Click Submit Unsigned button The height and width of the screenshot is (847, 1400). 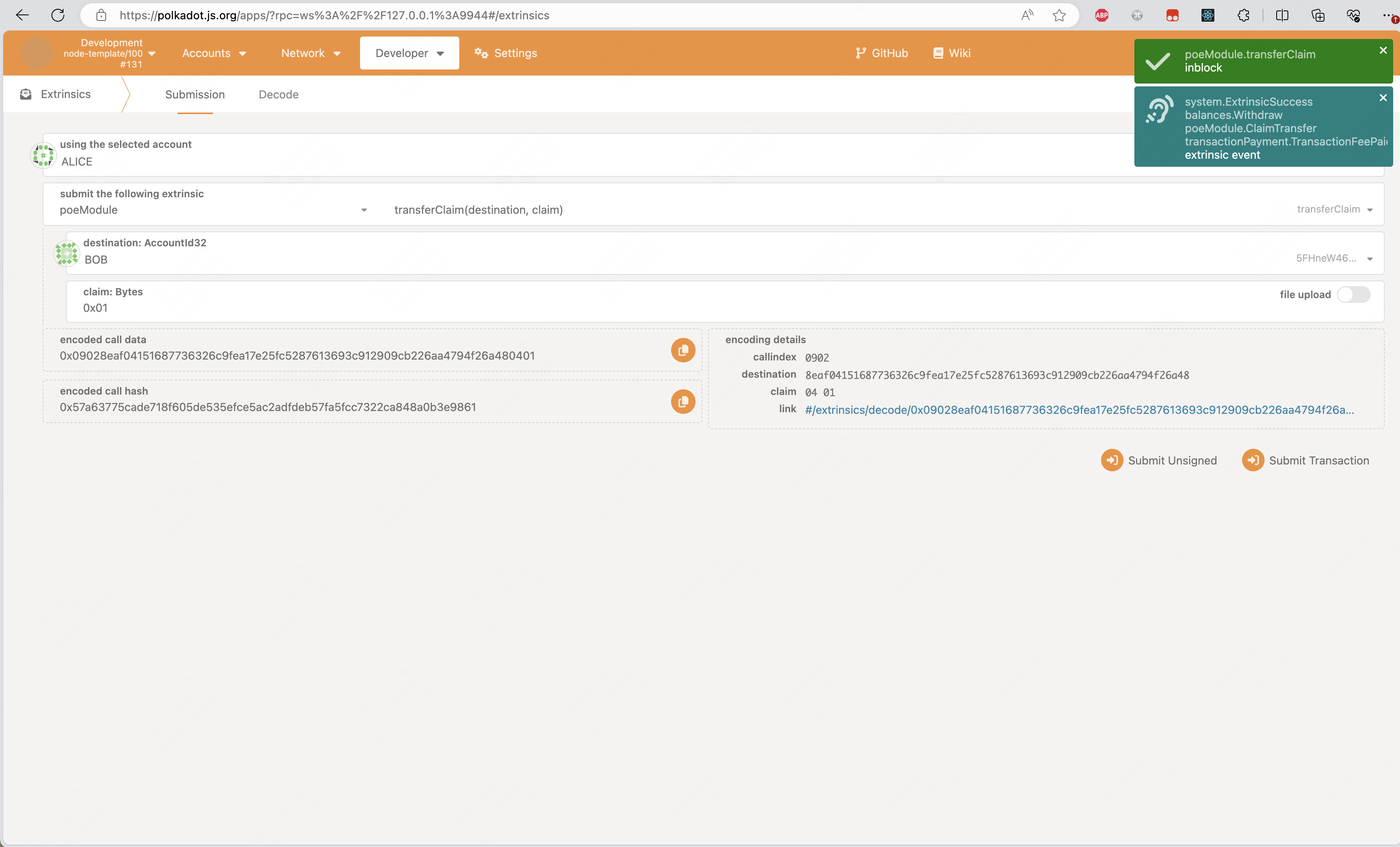click(x=1159, y=461)
